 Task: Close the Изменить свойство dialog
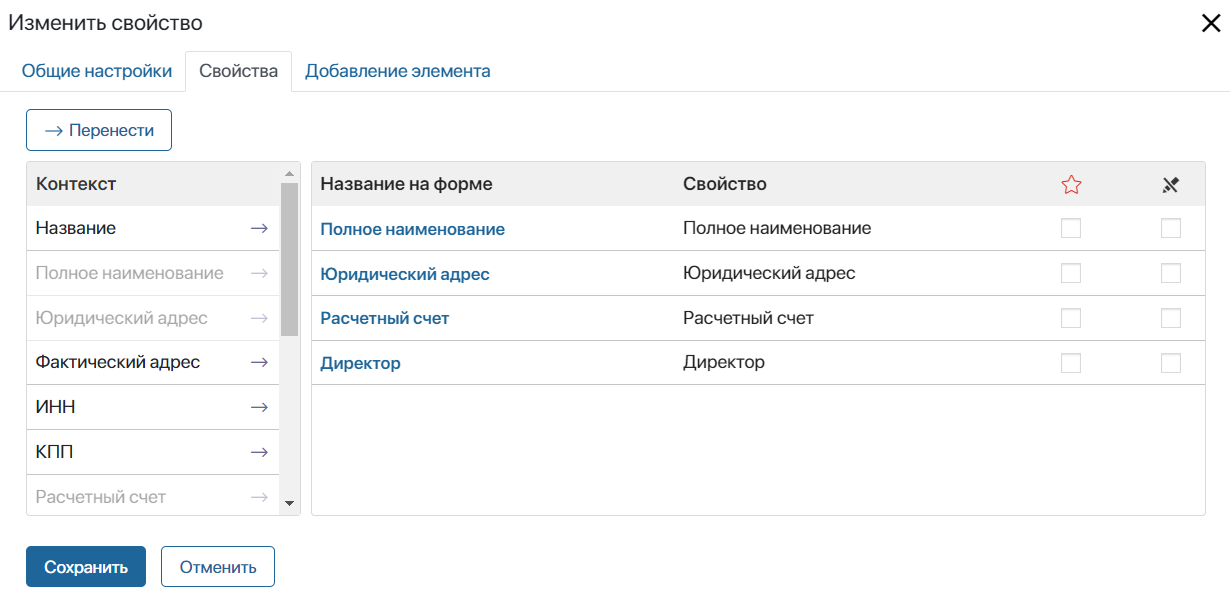(x=1210, y=23)
